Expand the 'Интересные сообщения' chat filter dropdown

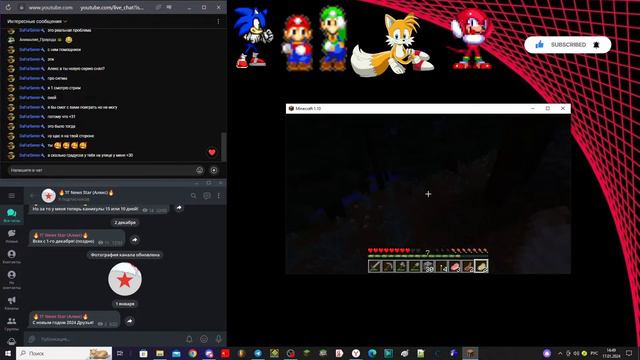[x=37, y=21]
